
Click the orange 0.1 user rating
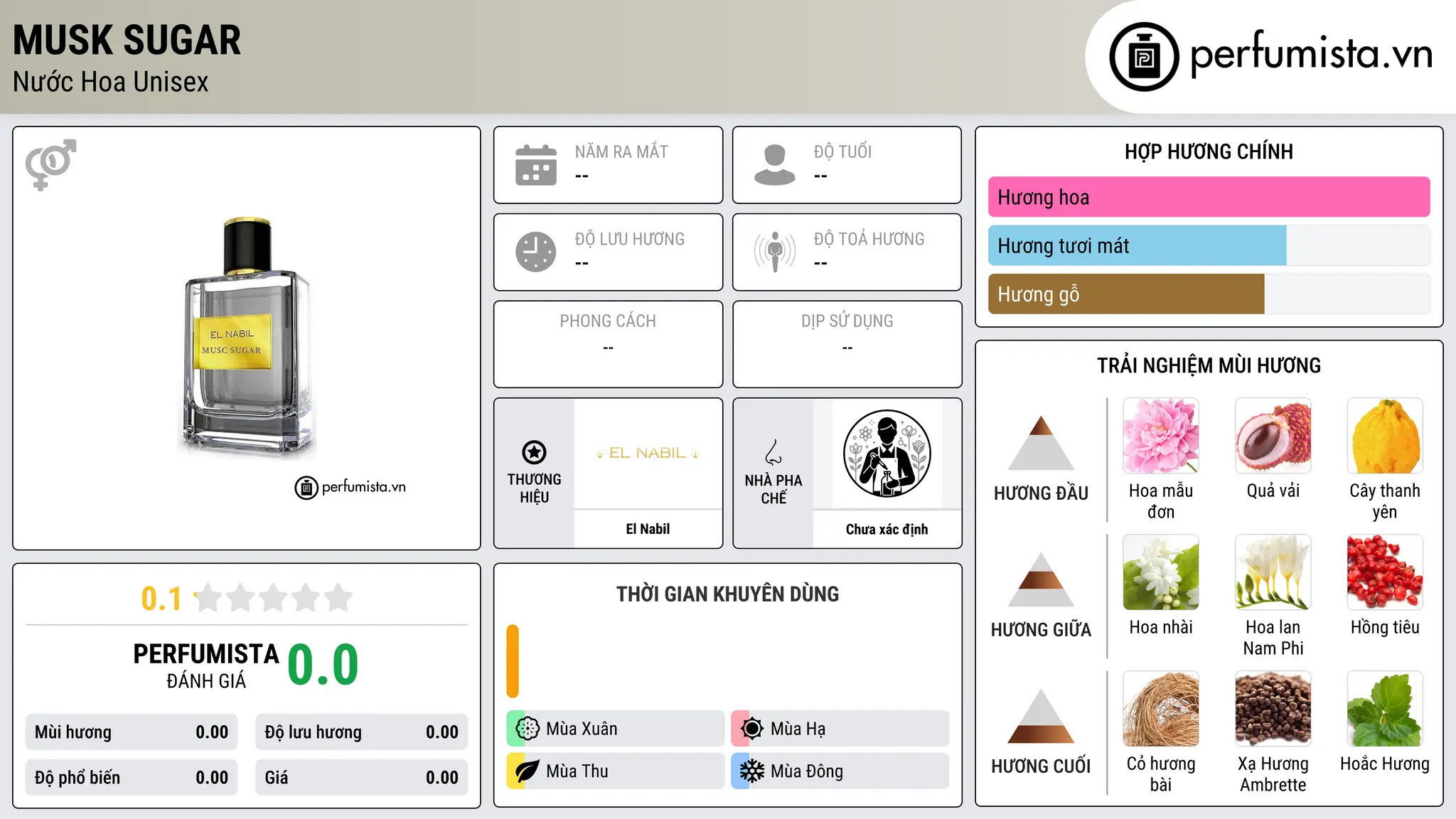(161, 599)
